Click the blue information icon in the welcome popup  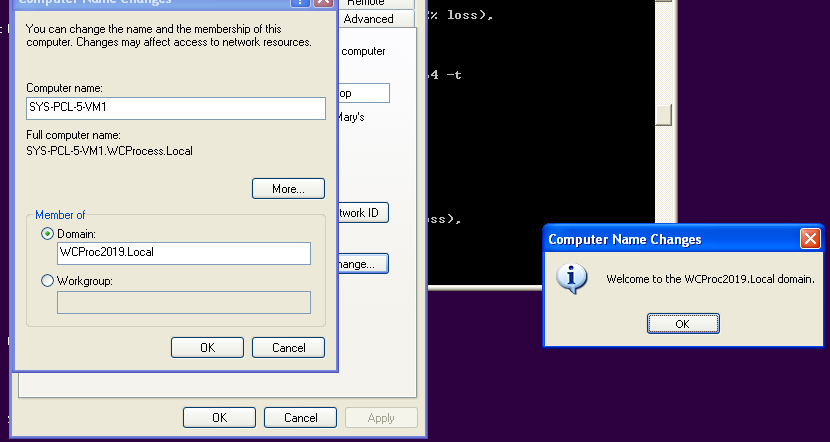[x=571, y=278]
